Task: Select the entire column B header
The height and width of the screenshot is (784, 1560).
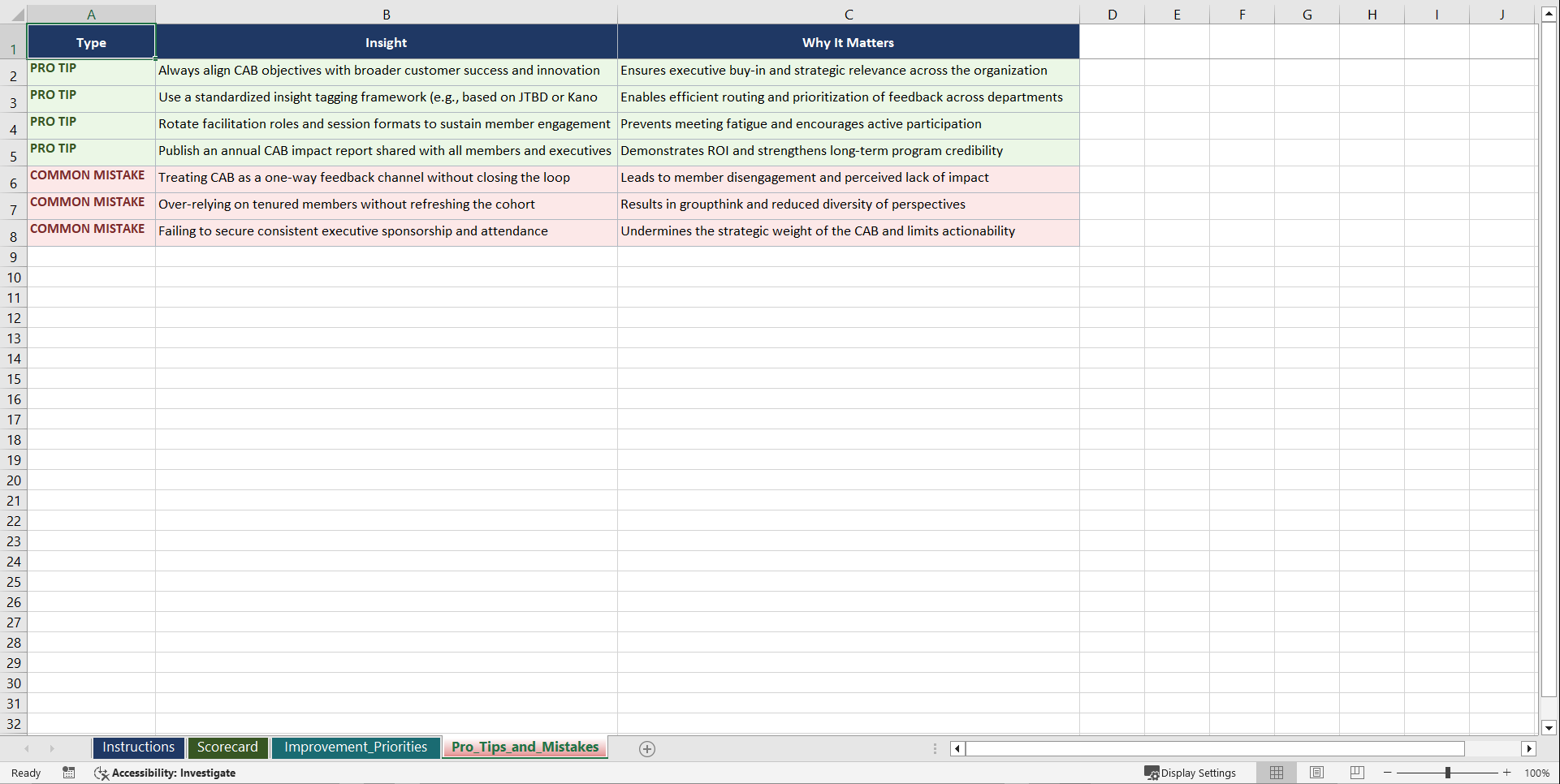Action: [x=387, y=14]
